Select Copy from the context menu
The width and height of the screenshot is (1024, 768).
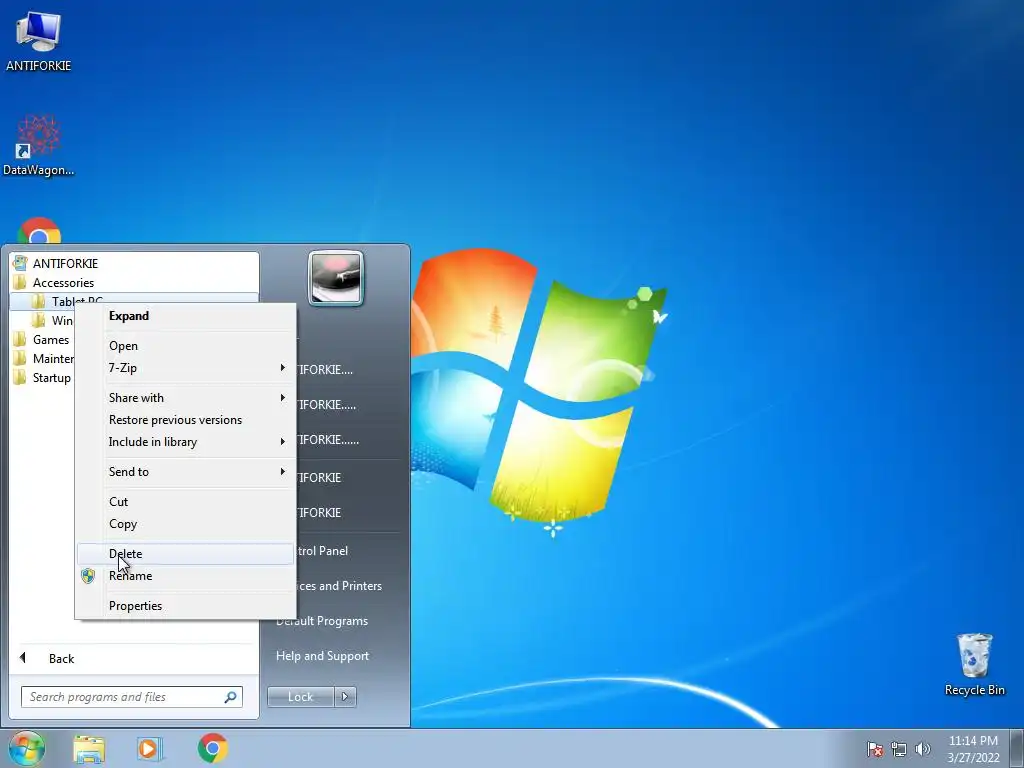coord(185,524)
